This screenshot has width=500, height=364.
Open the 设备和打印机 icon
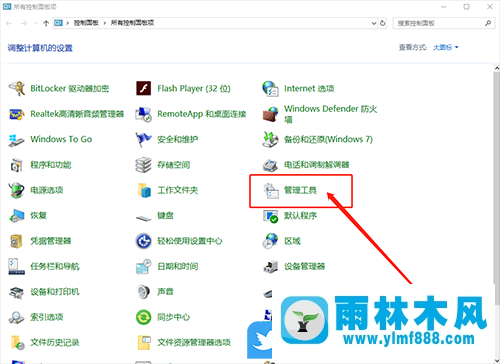click(x=16, y=292)
